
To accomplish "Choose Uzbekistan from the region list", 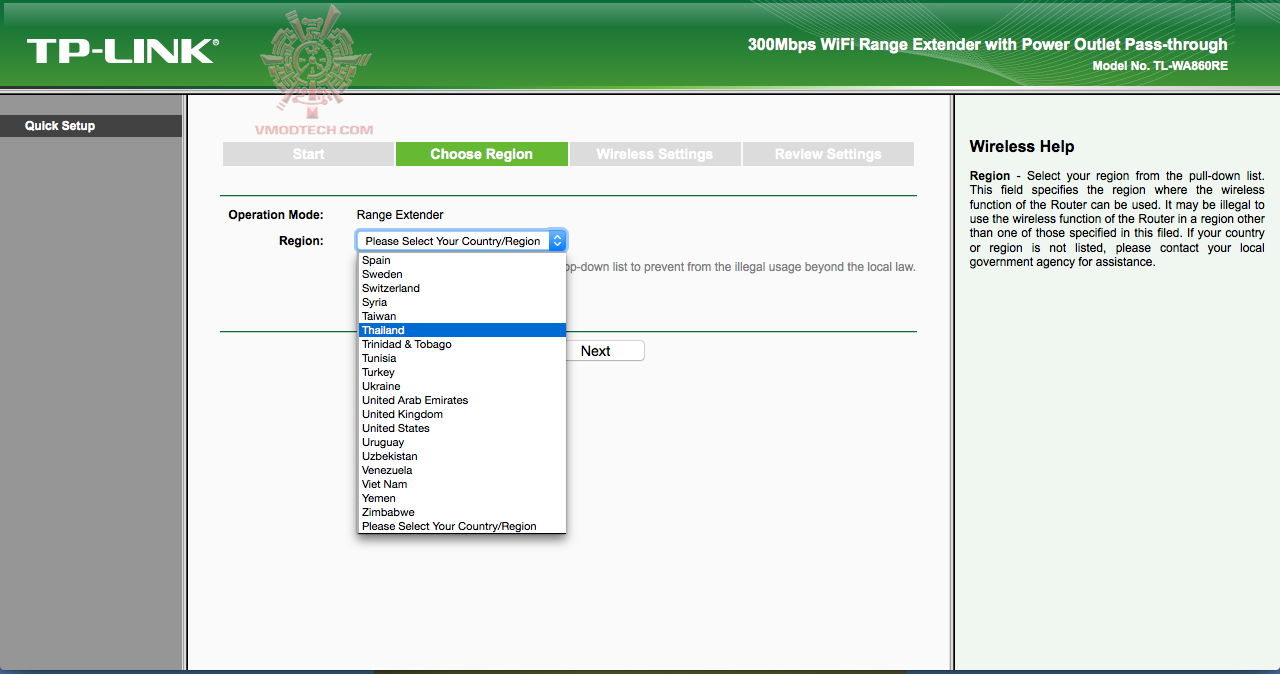I will (x=462, y=456).
